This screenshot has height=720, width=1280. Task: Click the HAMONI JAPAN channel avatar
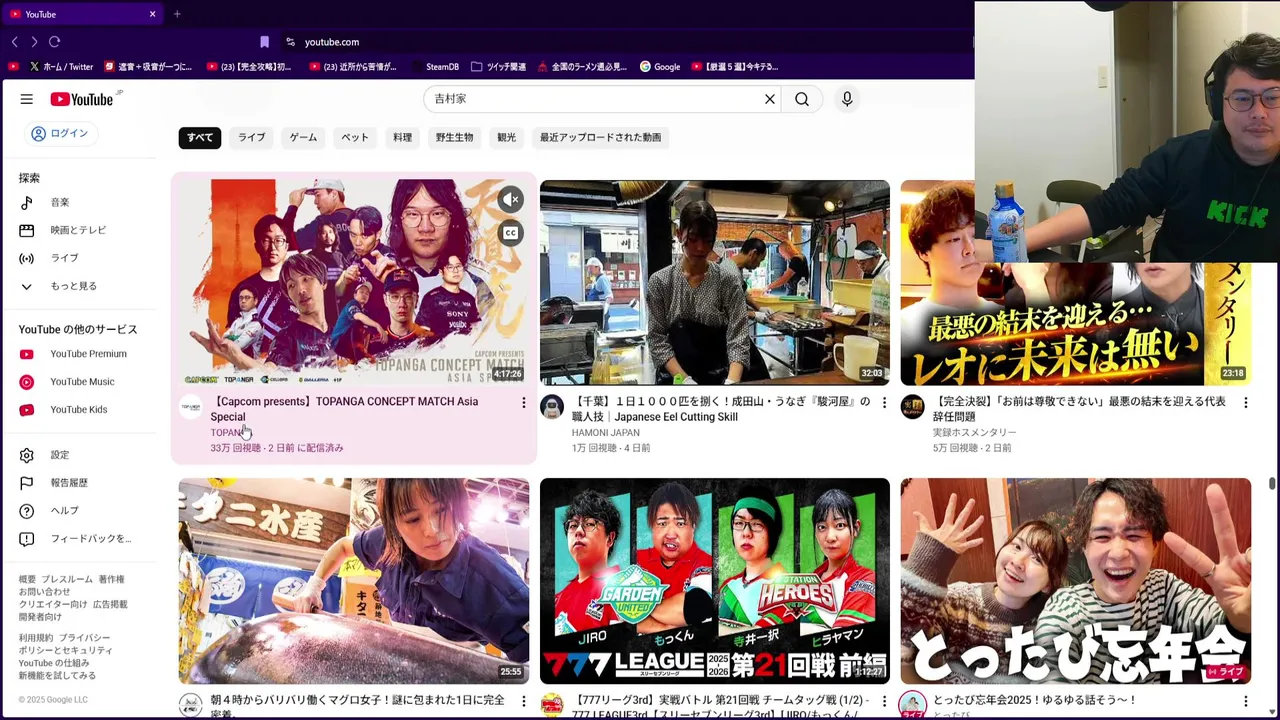(x=552, y=406)
